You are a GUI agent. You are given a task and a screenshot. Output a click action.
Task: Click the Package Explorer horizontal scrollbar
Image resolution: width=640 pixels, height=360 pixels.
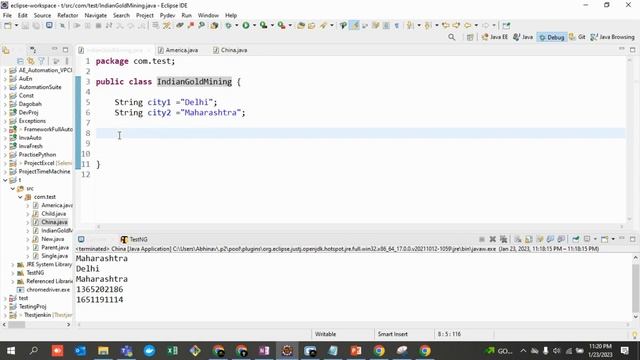point(17,324)
